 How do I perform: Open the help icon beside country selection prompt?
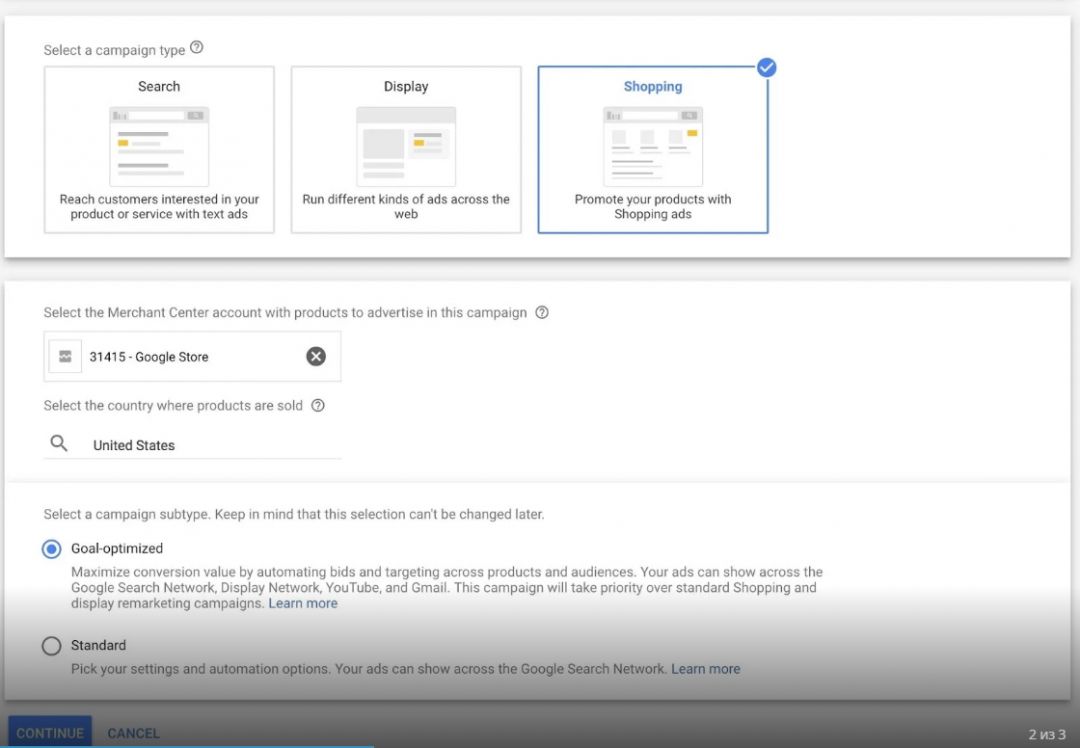click(317, 405)
